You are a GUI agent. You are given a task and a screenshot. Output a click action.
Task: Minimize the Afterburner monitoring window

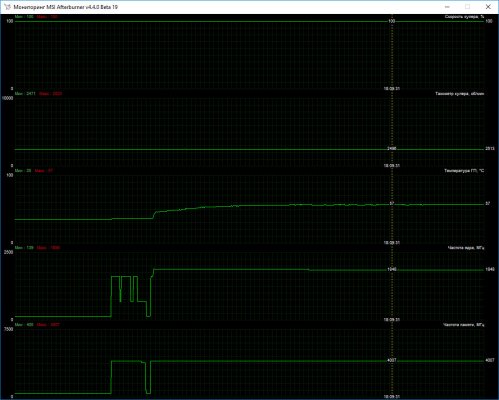(447, 7)
